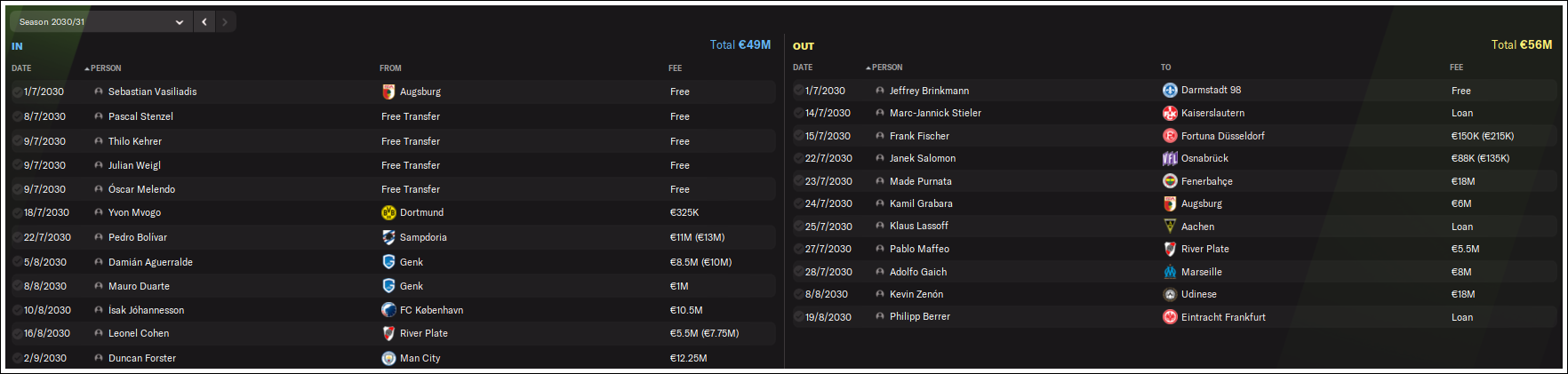Viewport: 1568px width, 374px height.
Task: Select the circle next to Sebastian Vasiliadis row
Action: click(18, 92)
